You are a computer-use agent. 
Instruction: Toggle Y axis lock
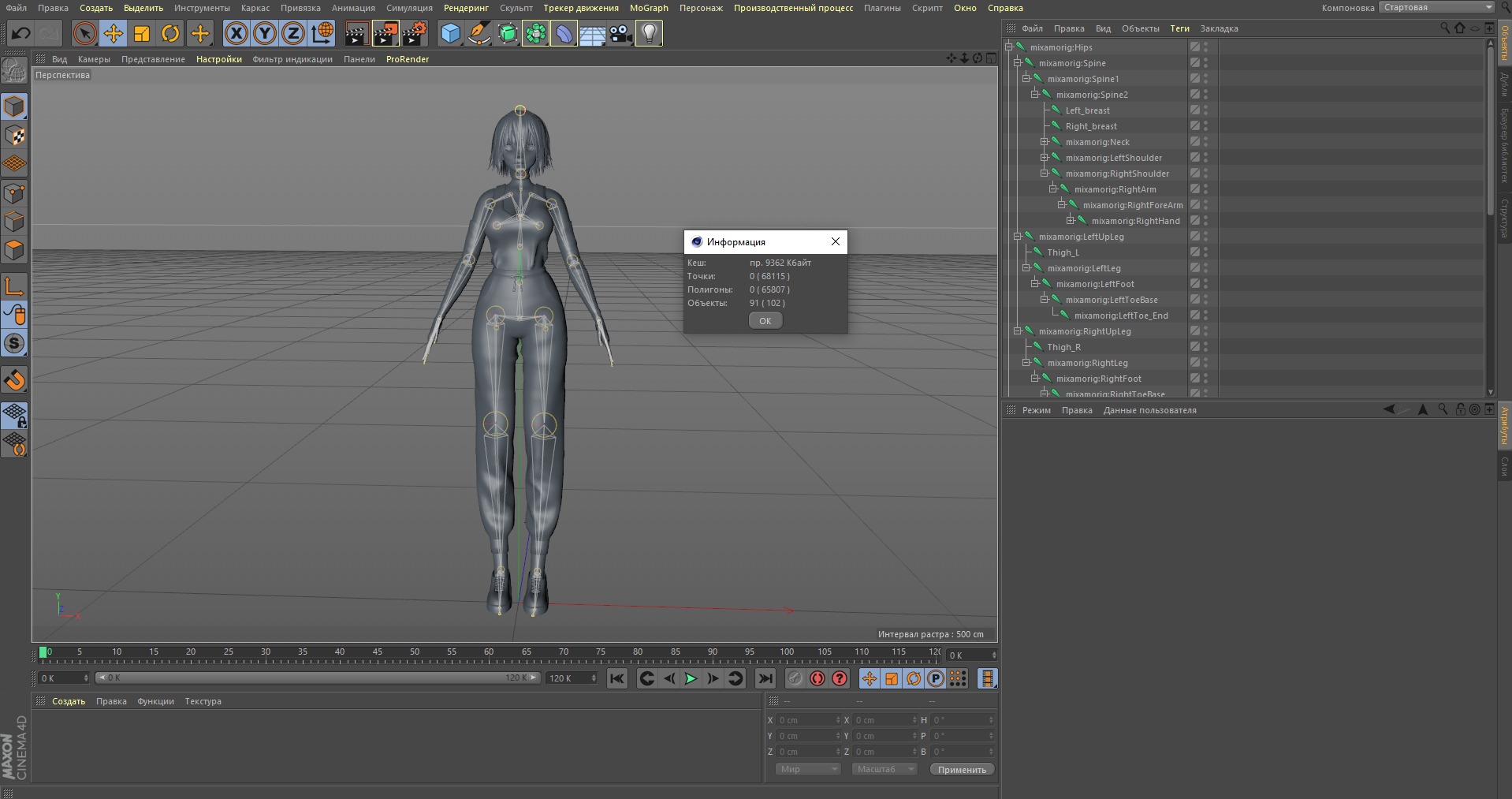265,33
